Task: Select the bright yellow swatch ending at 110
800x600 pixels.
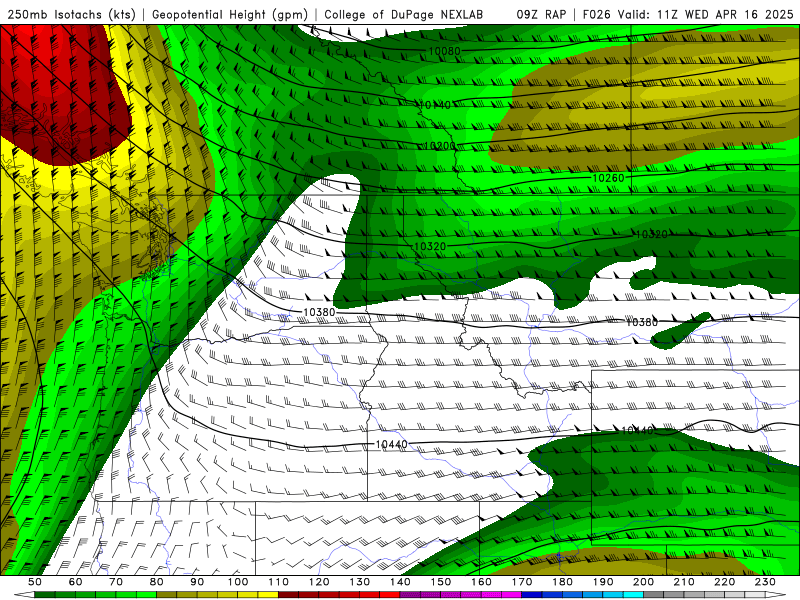Action: [268, 595]
